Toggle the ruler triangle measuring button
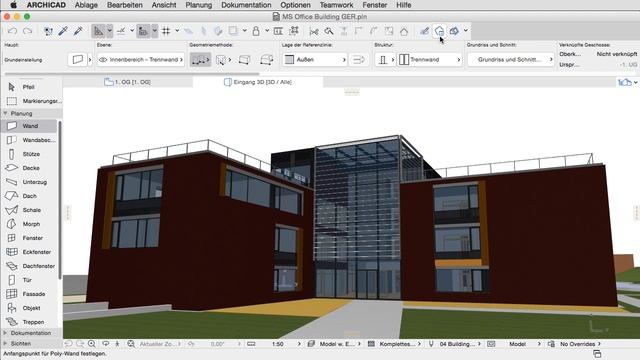 [98, 31]
